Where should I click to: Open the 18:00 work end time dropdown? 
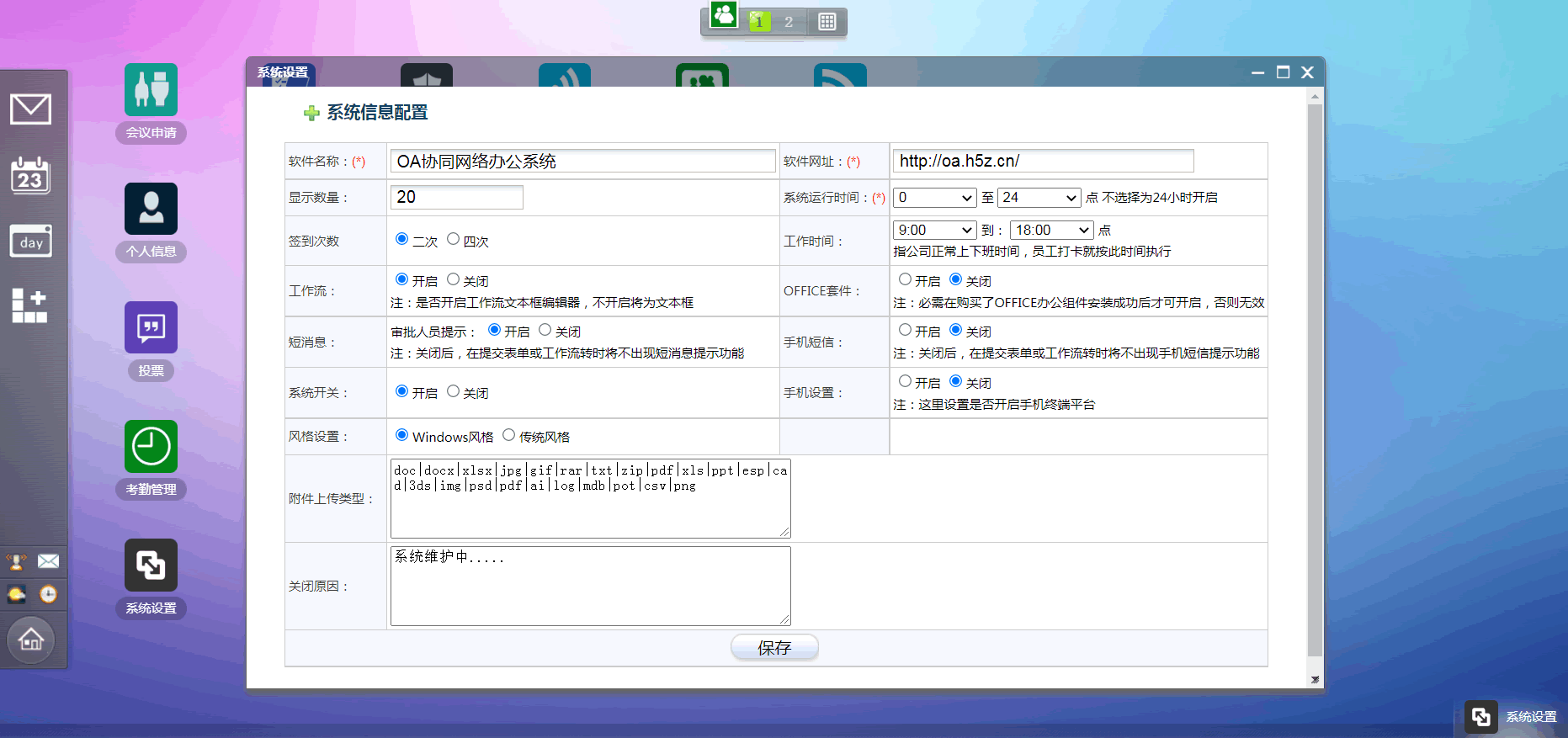1051,231
